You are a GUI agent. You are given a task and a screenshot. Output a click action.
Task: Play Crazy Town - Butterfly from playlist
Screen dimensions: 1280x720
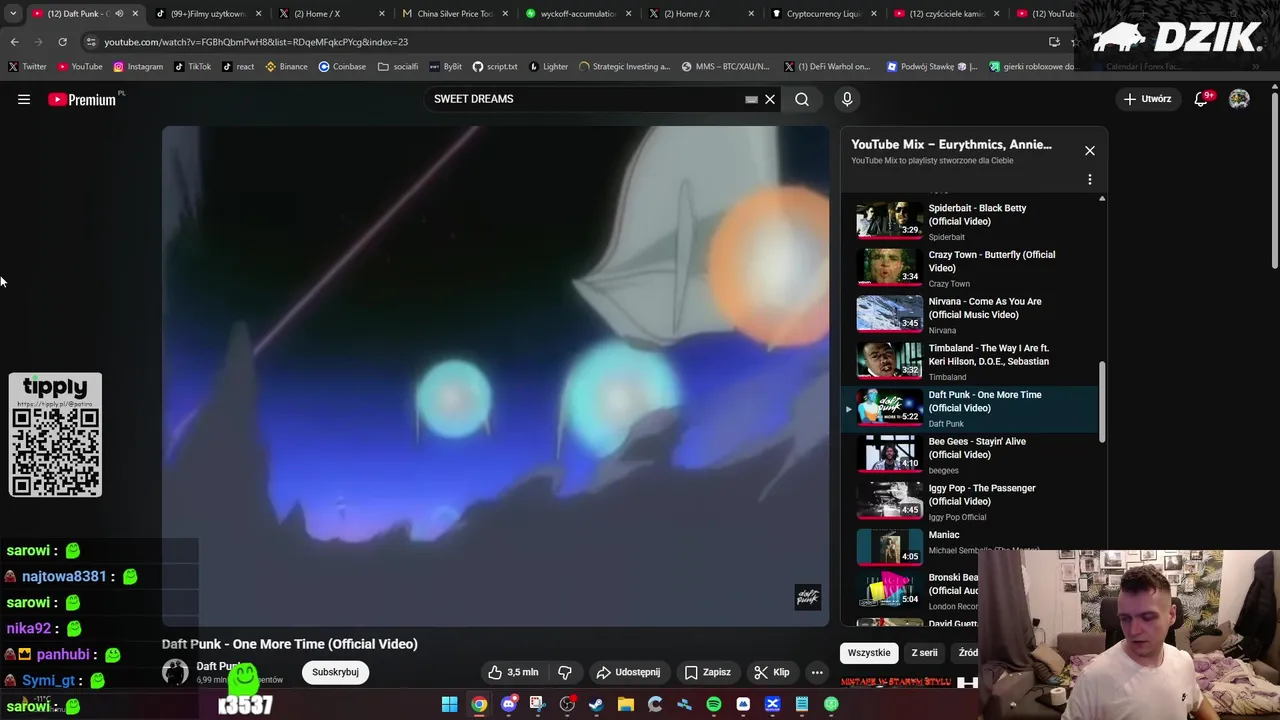click(970, 268)
